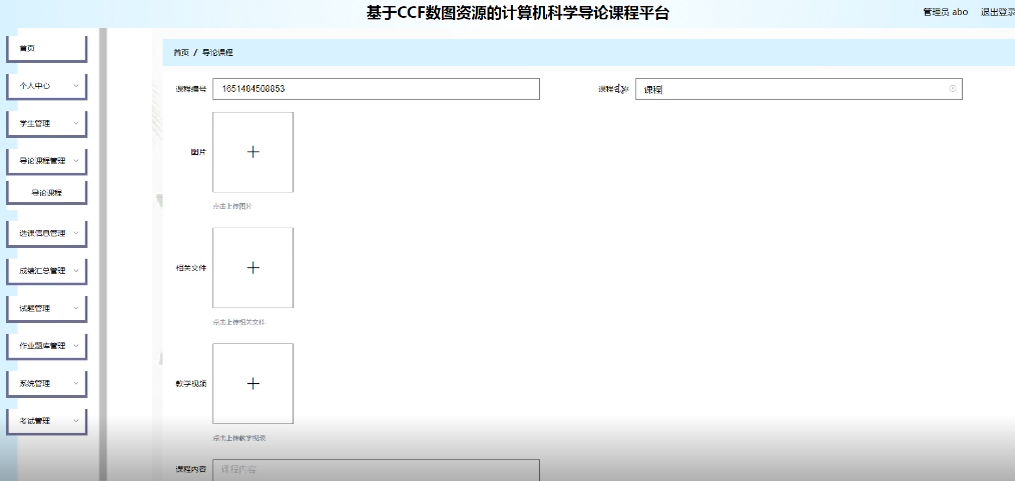
Task: Click the hint text under the 教学视频 upload box
Action: [239, 438]
